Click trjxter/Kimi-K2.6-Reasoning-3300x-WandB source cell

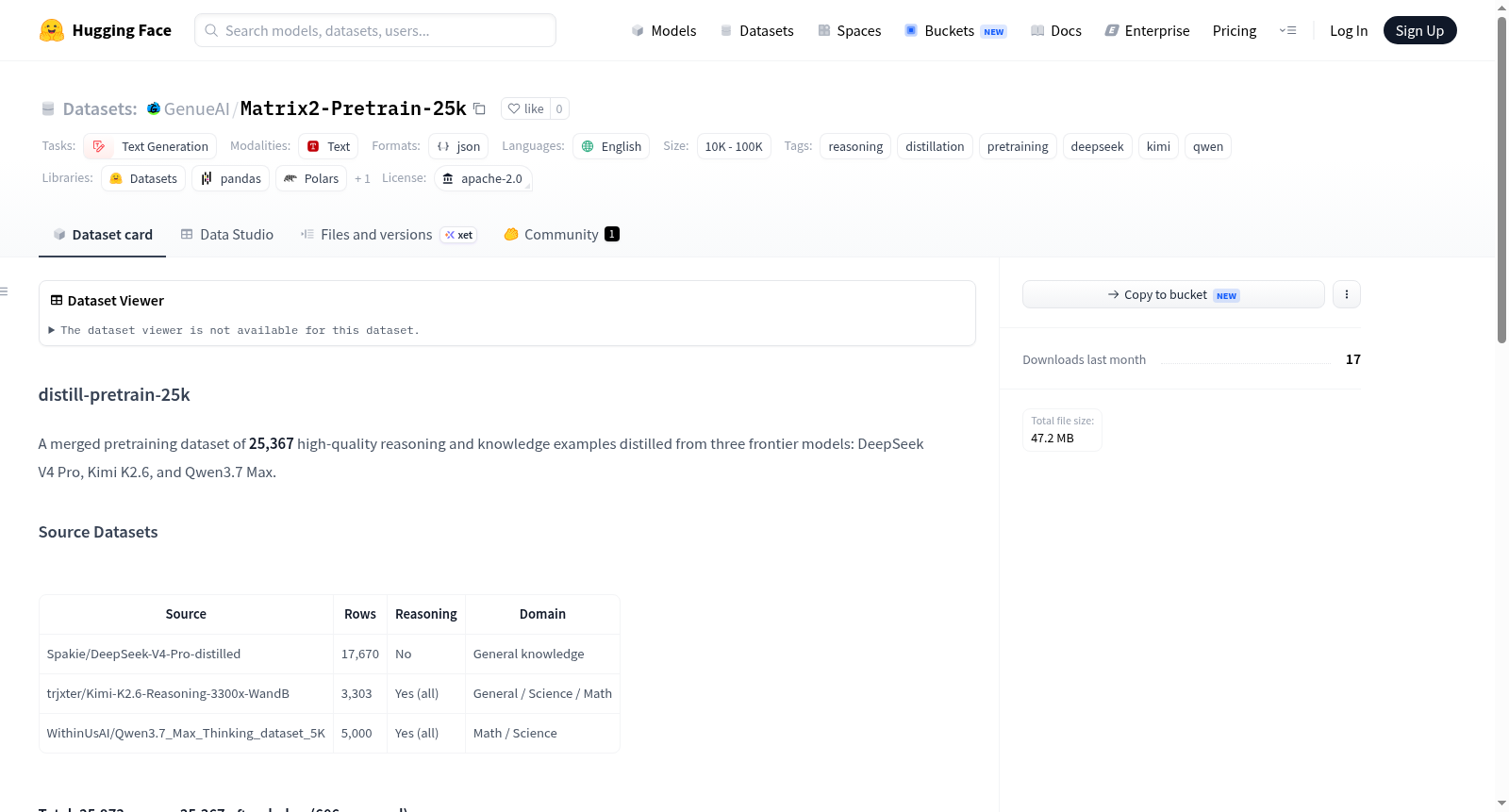tap(186, 693)
